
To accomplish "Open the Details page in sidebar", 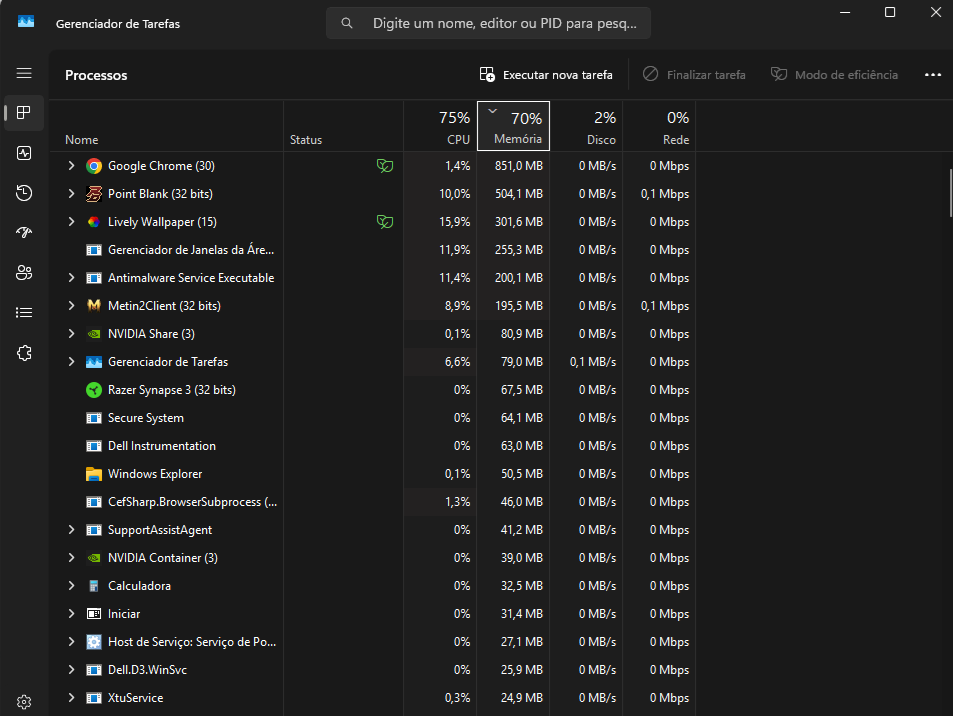I will [x=24, y=313].
